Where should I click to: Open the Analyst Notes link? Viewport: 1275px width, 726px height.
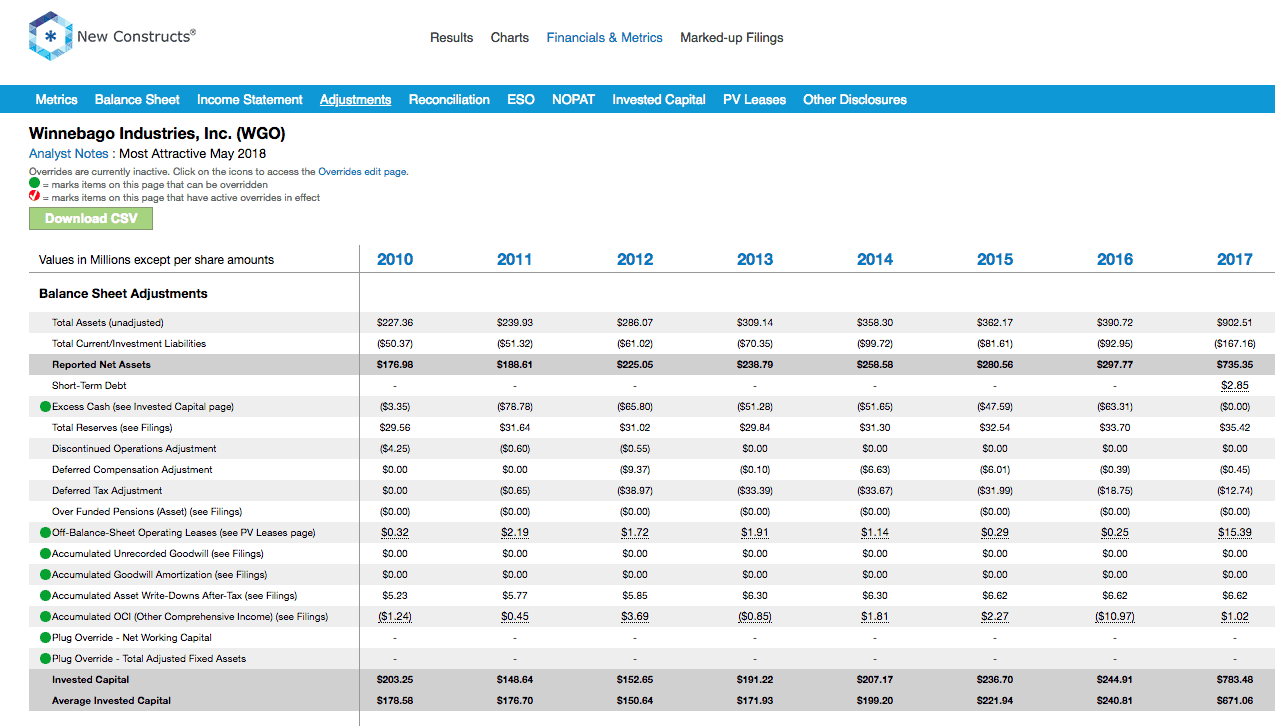(71, 154)
